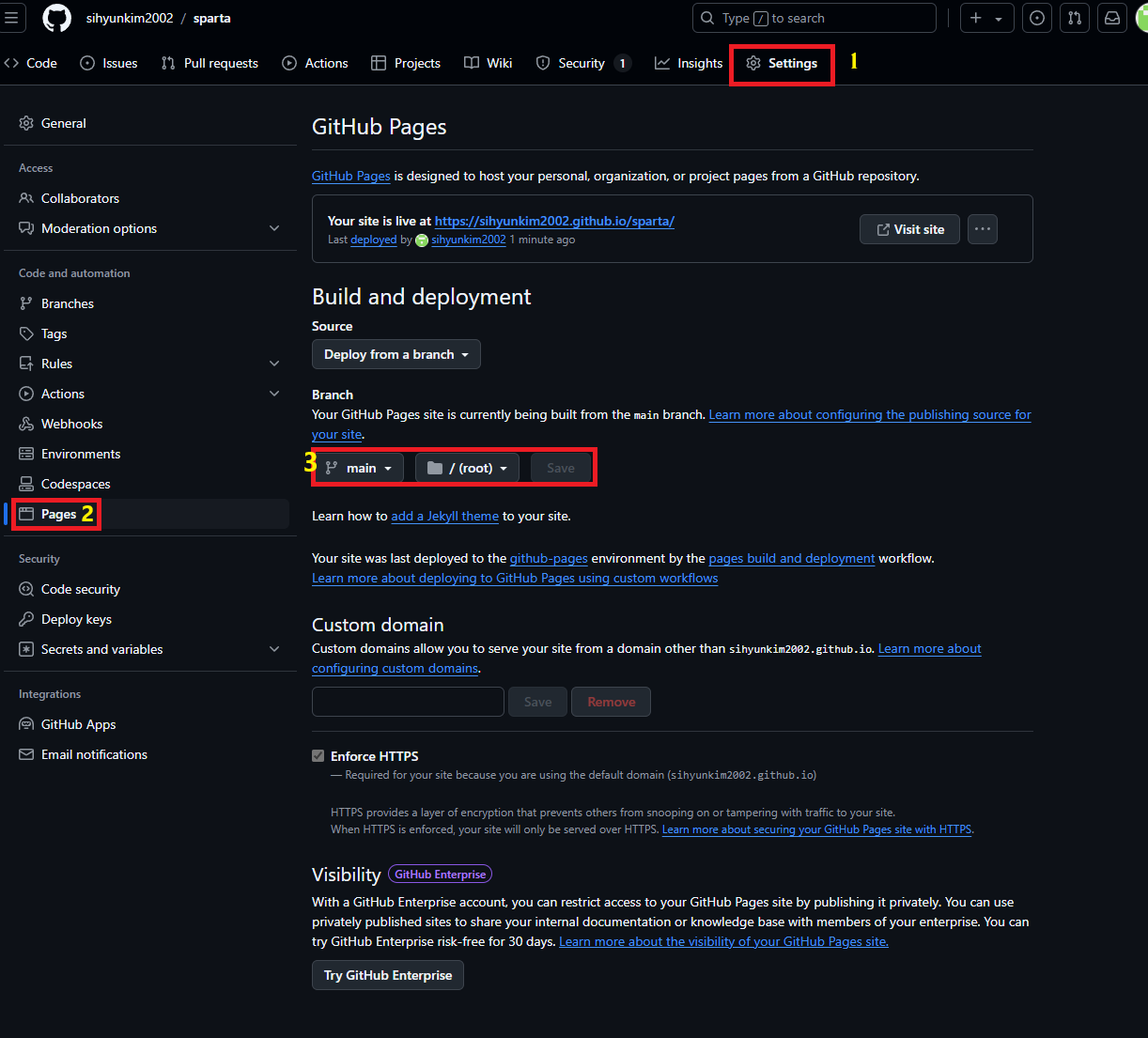This screenshot has height=1038, width=1148.
Task: Open the Deploy from a branch dropdown
Action: [396, 354]
